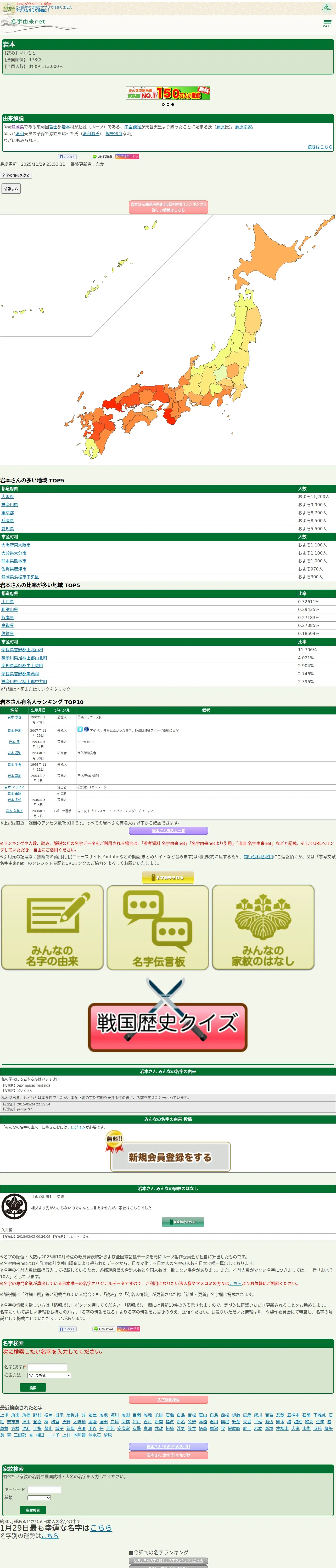Click the 家紋検索 submit button

point(33,1510)
